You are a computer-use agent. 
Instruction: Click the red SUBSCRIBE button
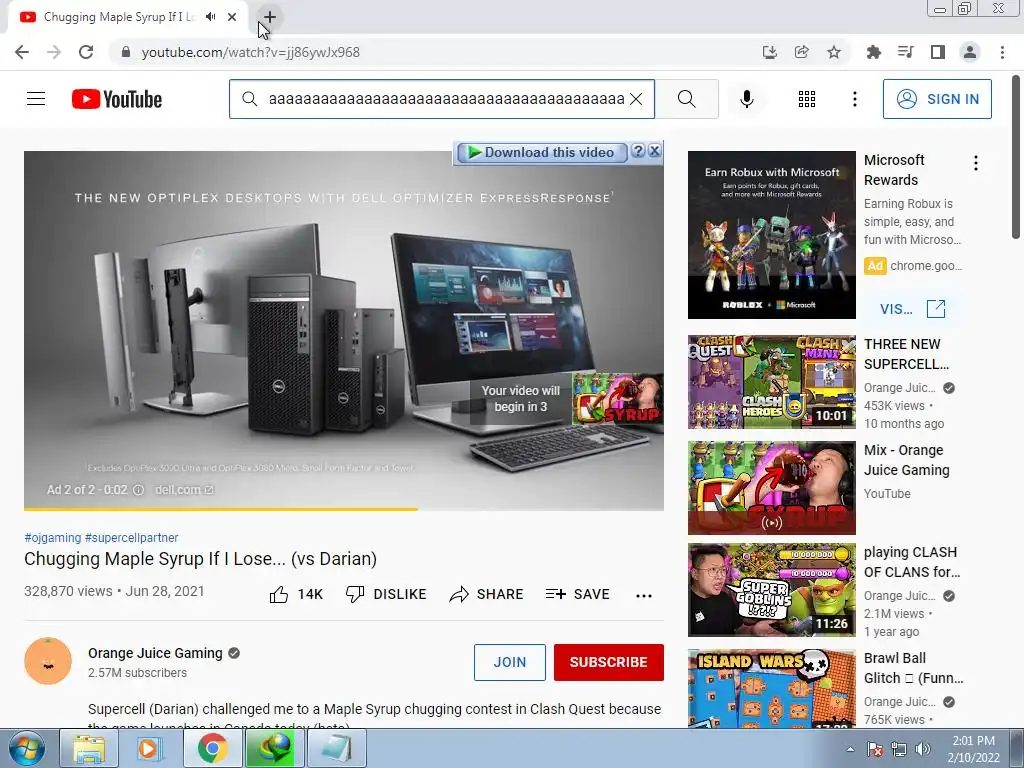pyautogui.click(x=609, y=662)
